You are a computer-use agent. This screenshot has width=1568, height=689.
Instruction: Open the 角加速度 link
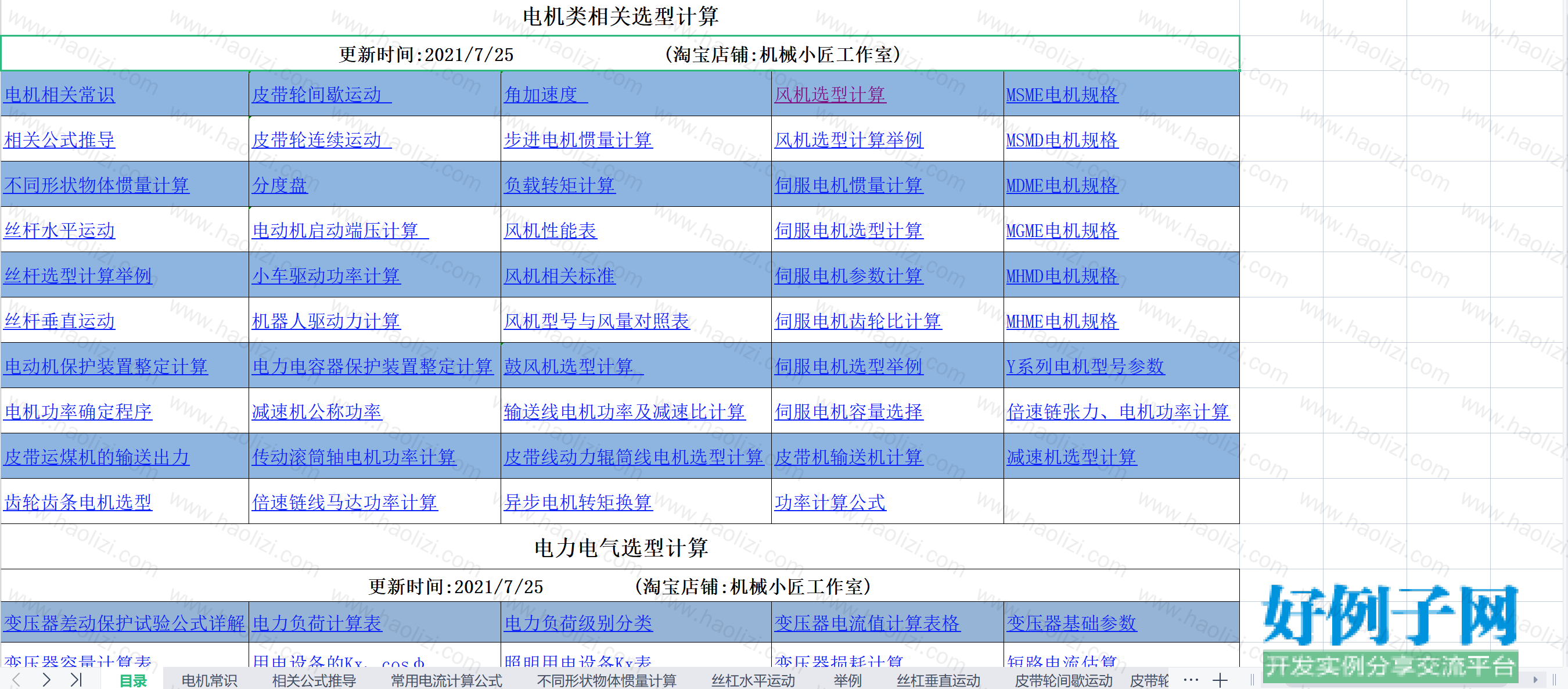[545, 94]
